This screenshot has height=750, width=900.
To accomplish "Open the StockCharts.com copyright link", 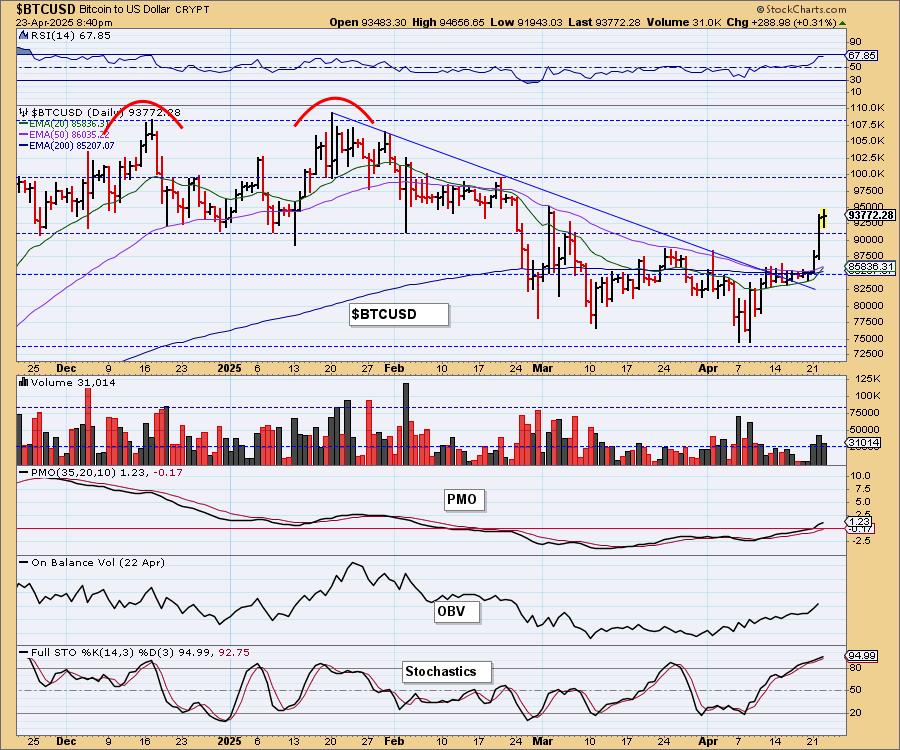I will (801, 9).
